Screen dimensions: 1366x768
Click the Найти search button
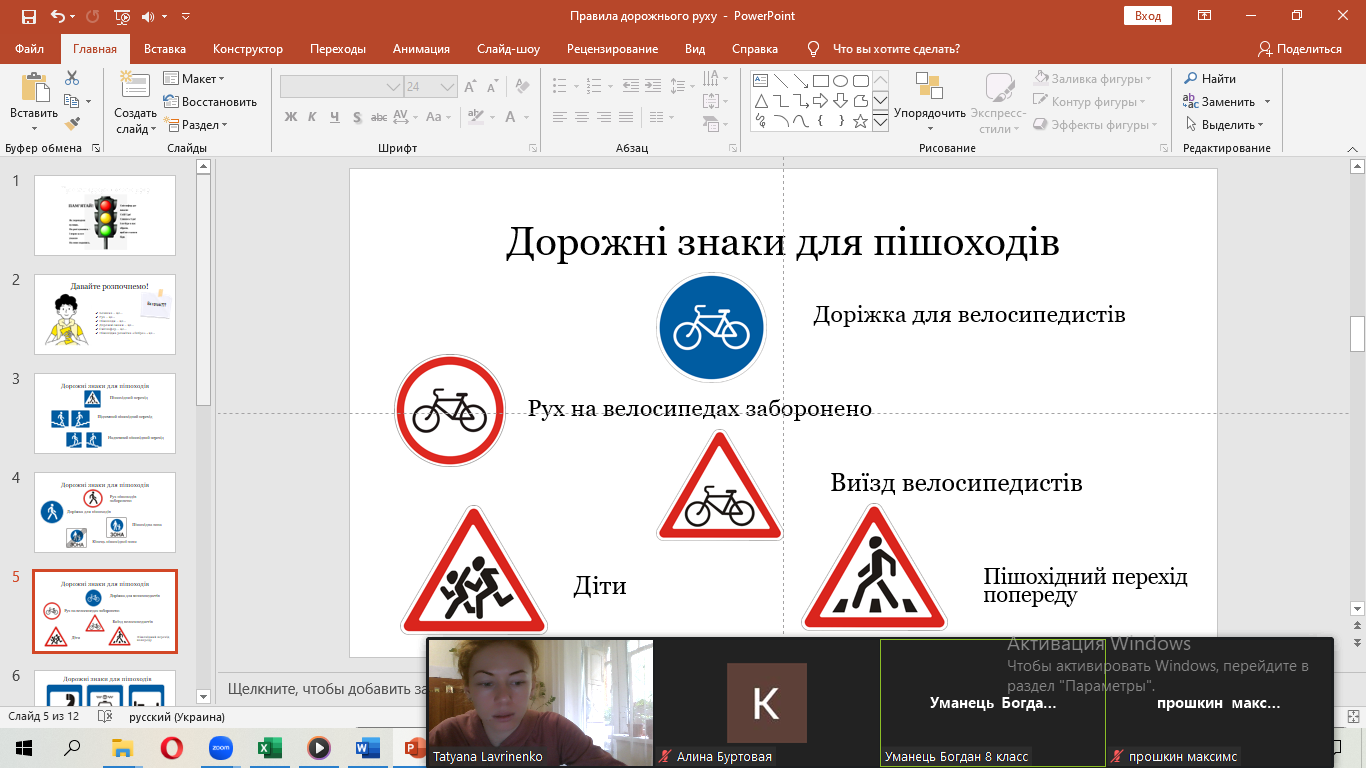point(1210,78)
